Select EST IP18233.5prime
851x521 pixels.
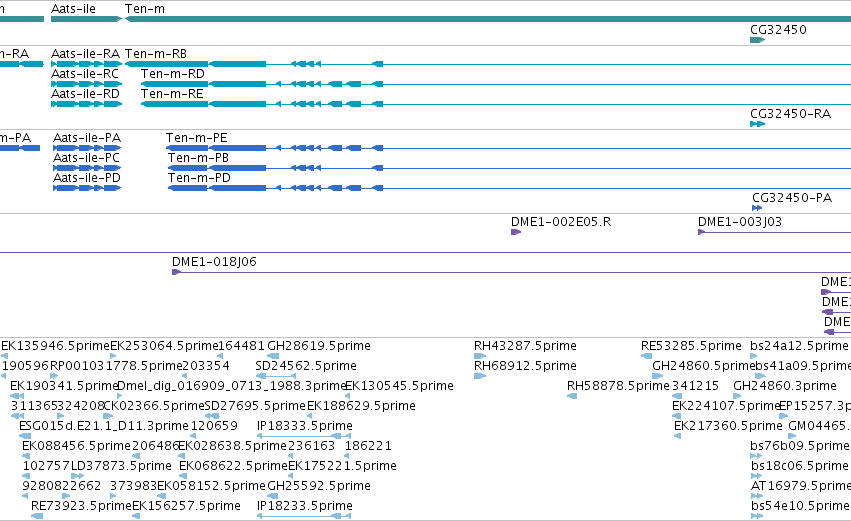pyautogui.click(x=304, y=507)
